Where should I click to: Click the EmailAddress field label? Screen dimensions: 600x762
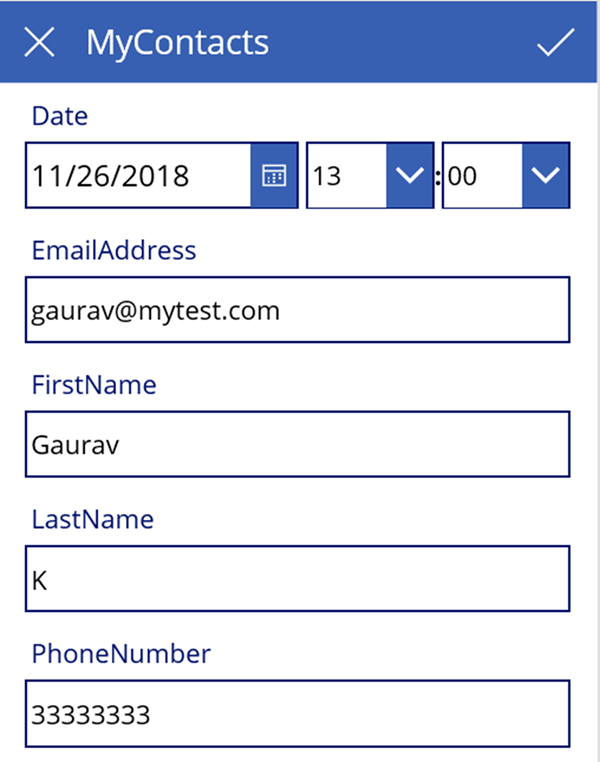(114, 250)
